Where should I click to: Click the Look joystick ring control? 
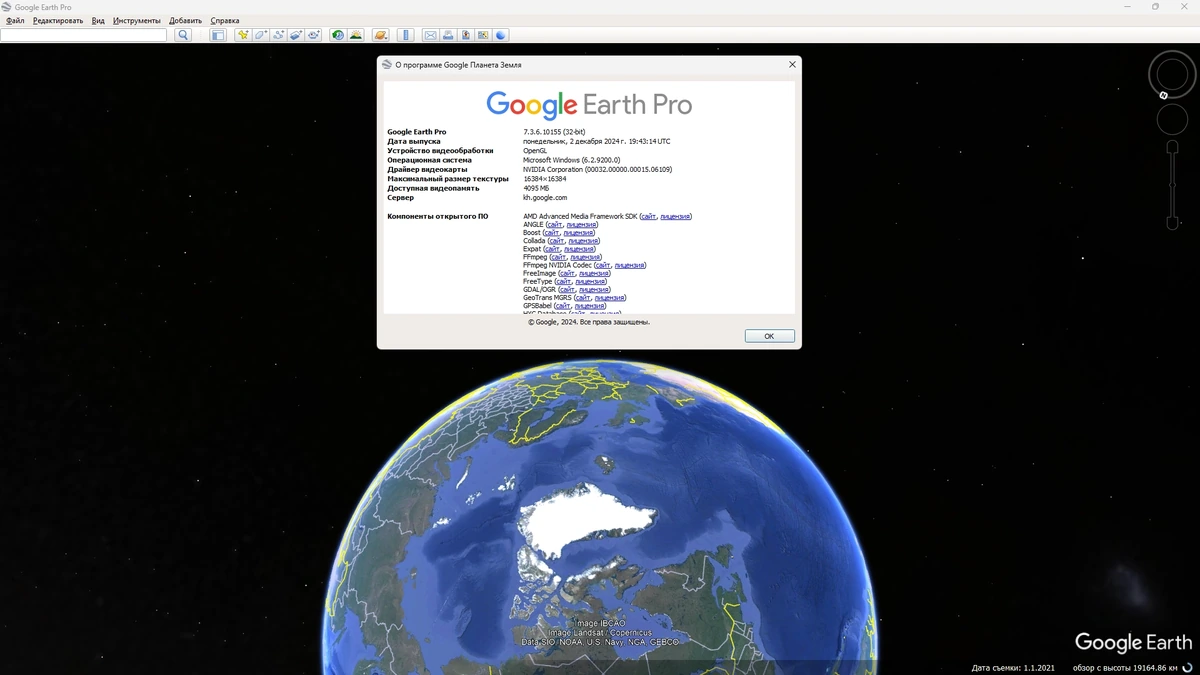coord(1172,75)
